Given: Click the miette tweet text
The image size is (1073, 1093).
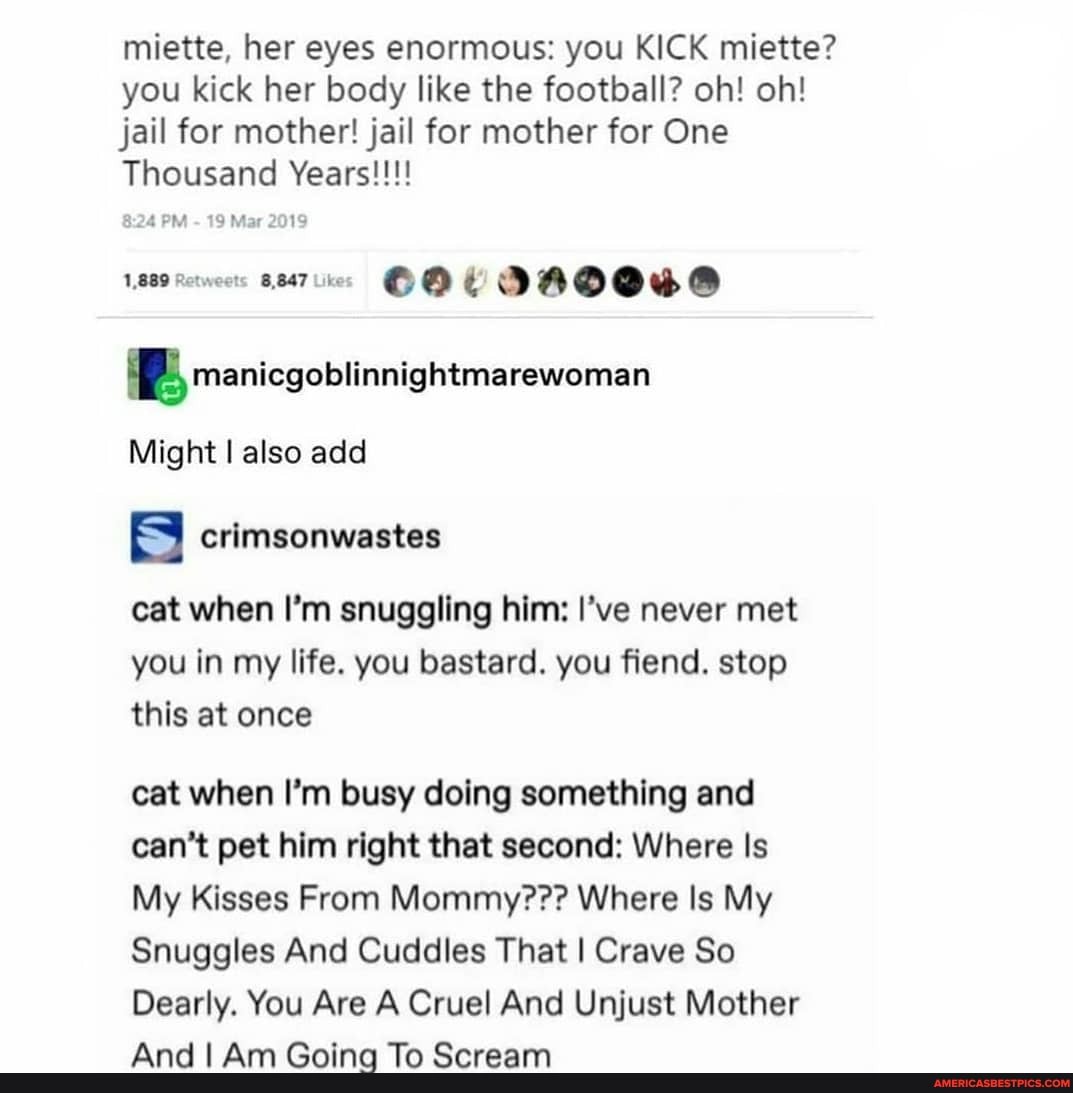Looking at the screenshot, I should point(470,110).
